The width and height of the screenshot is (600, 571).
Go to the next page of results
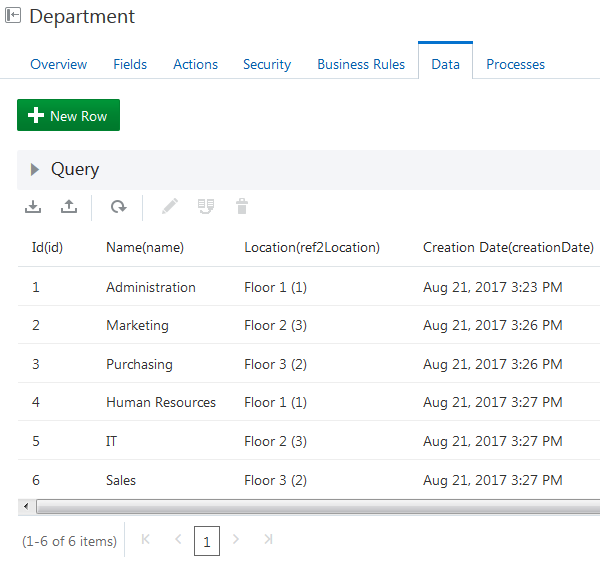236,540
